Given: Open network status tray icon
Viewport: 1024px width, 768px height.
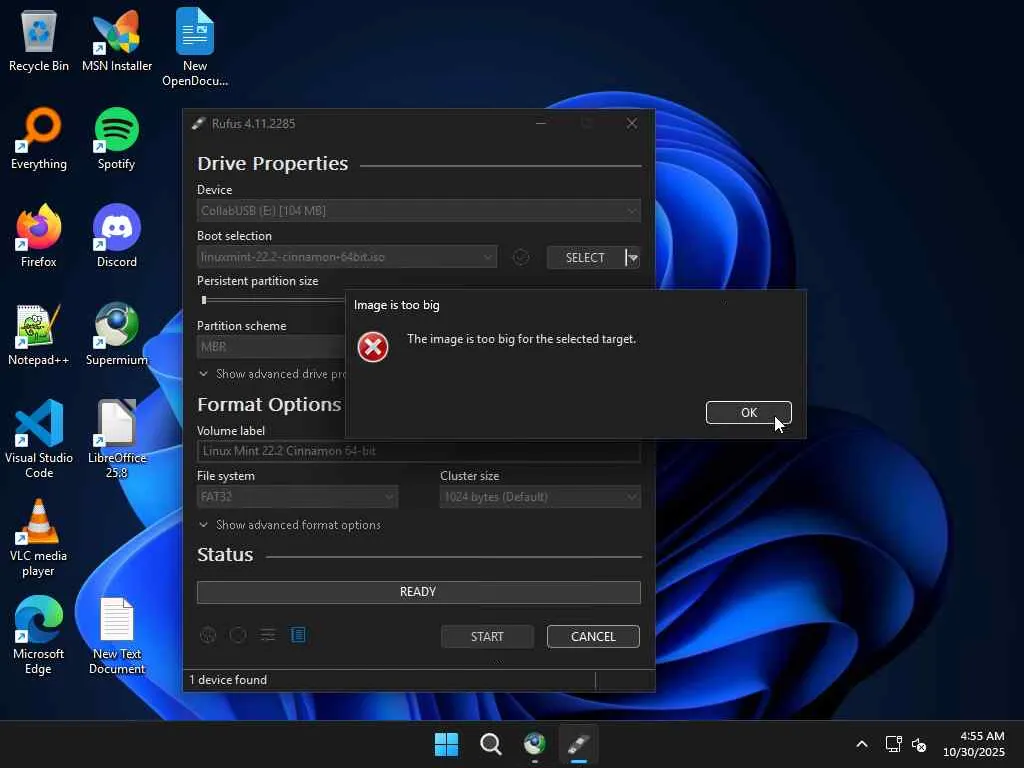Looking at the screenshot, I should click(893, 744).
